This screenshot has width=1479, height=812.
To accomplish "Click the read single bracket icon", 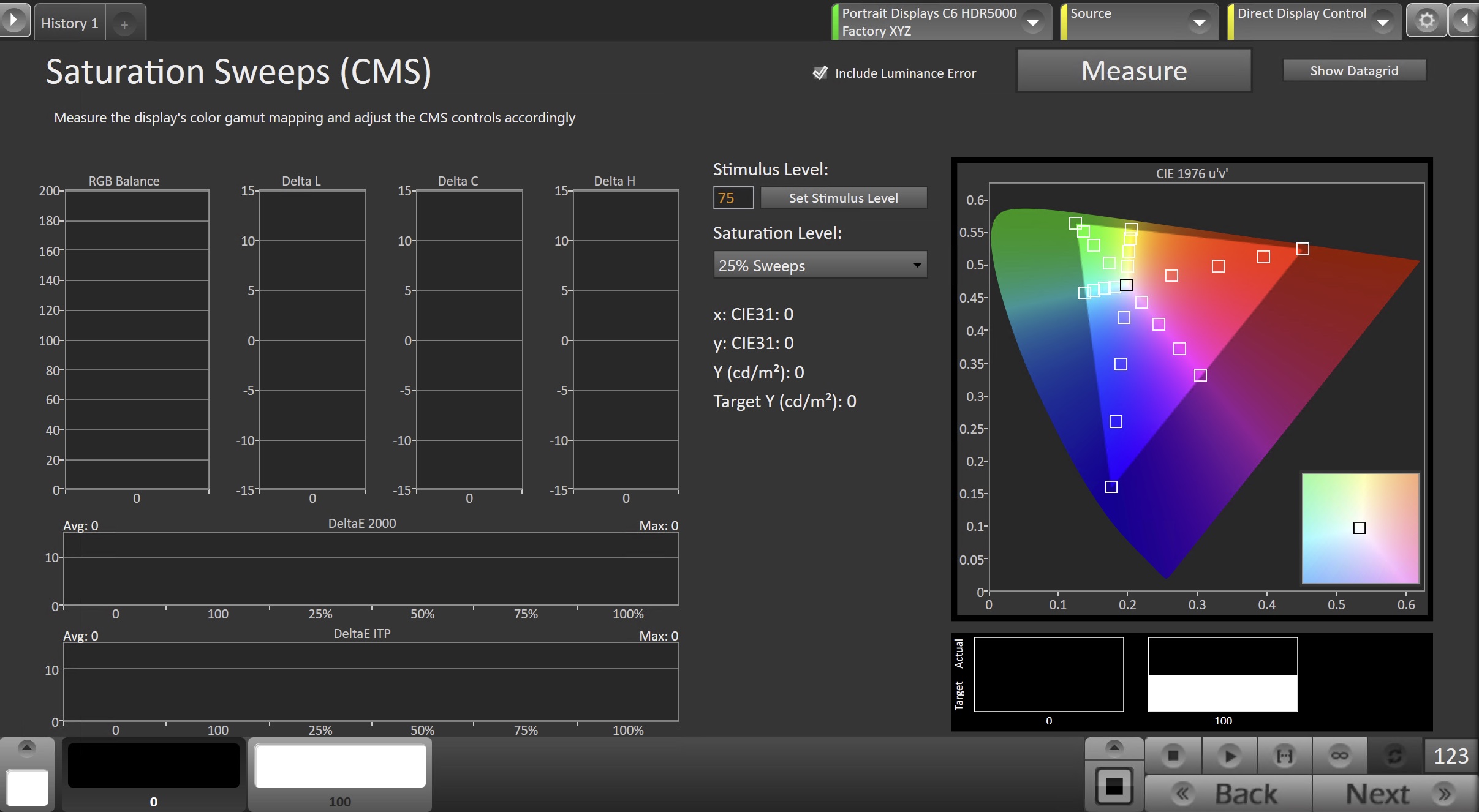I will [1284, 756].
